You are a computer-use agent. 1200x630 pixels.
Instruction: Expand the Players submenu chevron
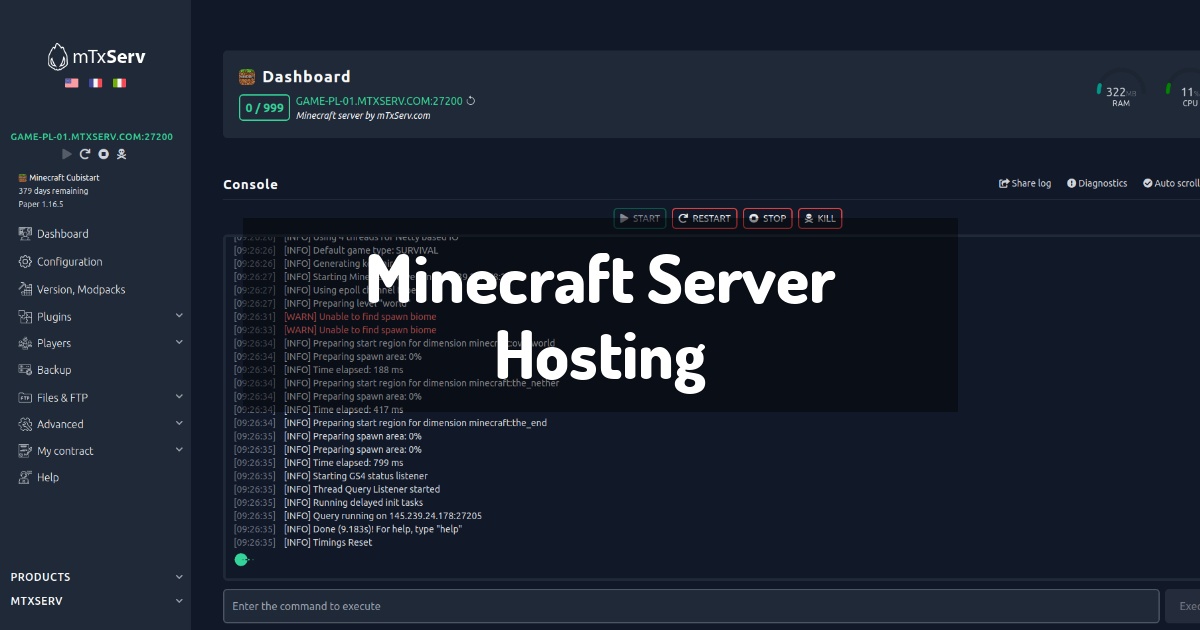179,342
